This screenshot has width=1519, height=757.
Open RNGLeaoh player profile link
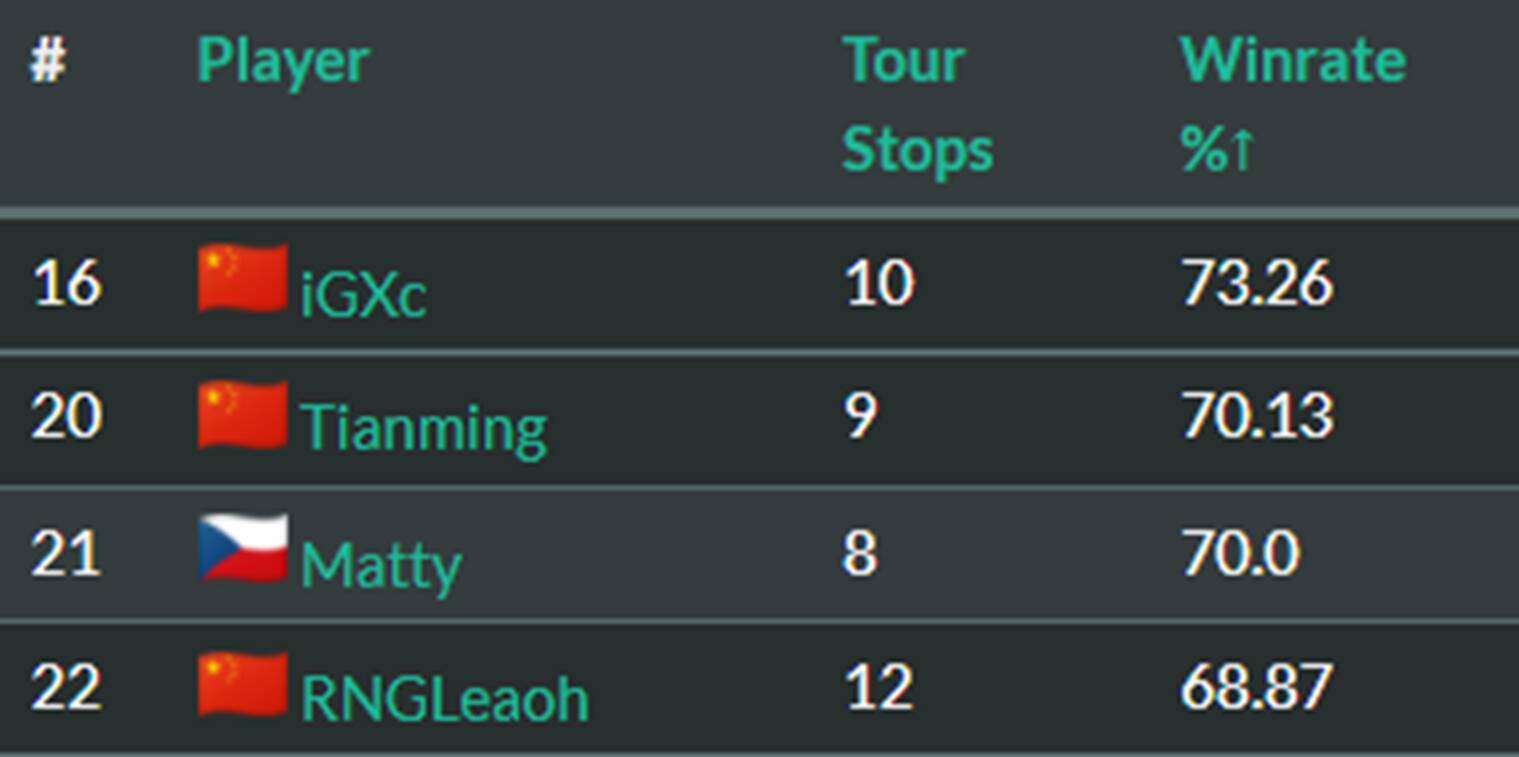click(x=444, y=699)
